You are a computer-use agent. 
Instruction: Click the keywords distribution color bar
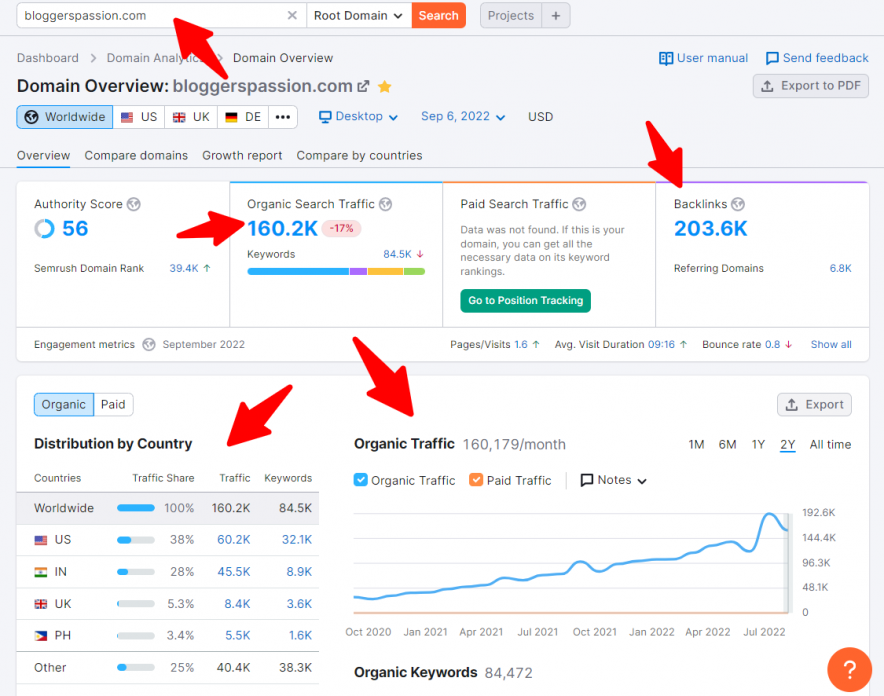(x=336, y=272)
